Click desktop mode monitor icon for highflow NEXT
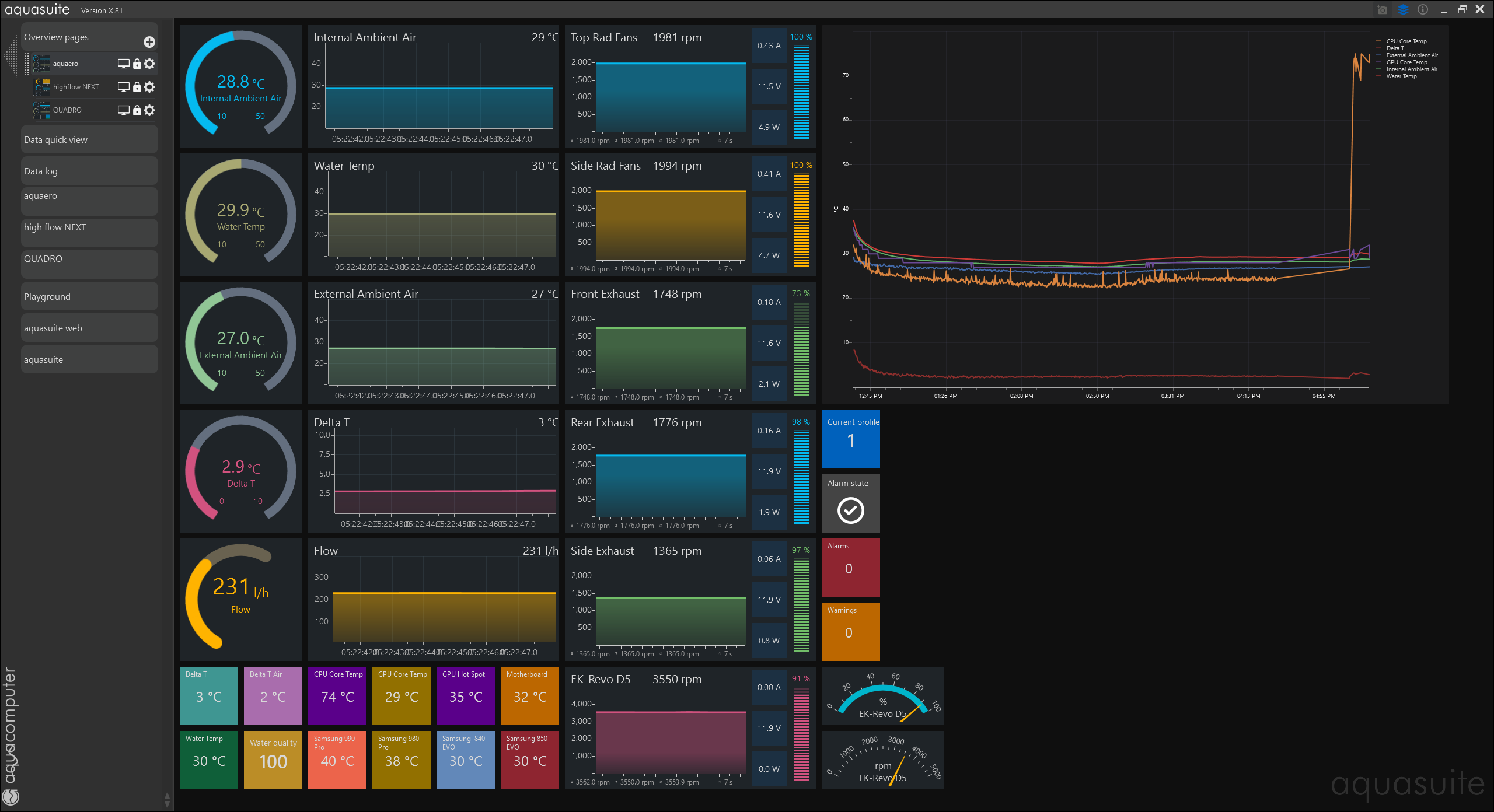Image resolution: width=1494 pixels, height=812 pixels. tap(123, 87)
